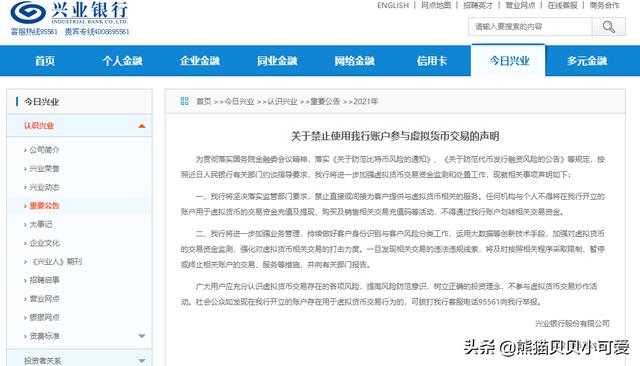This screenshot has height=366, width=640.
Task: Open the 商务合作 top link
Action: pos(604,5)
